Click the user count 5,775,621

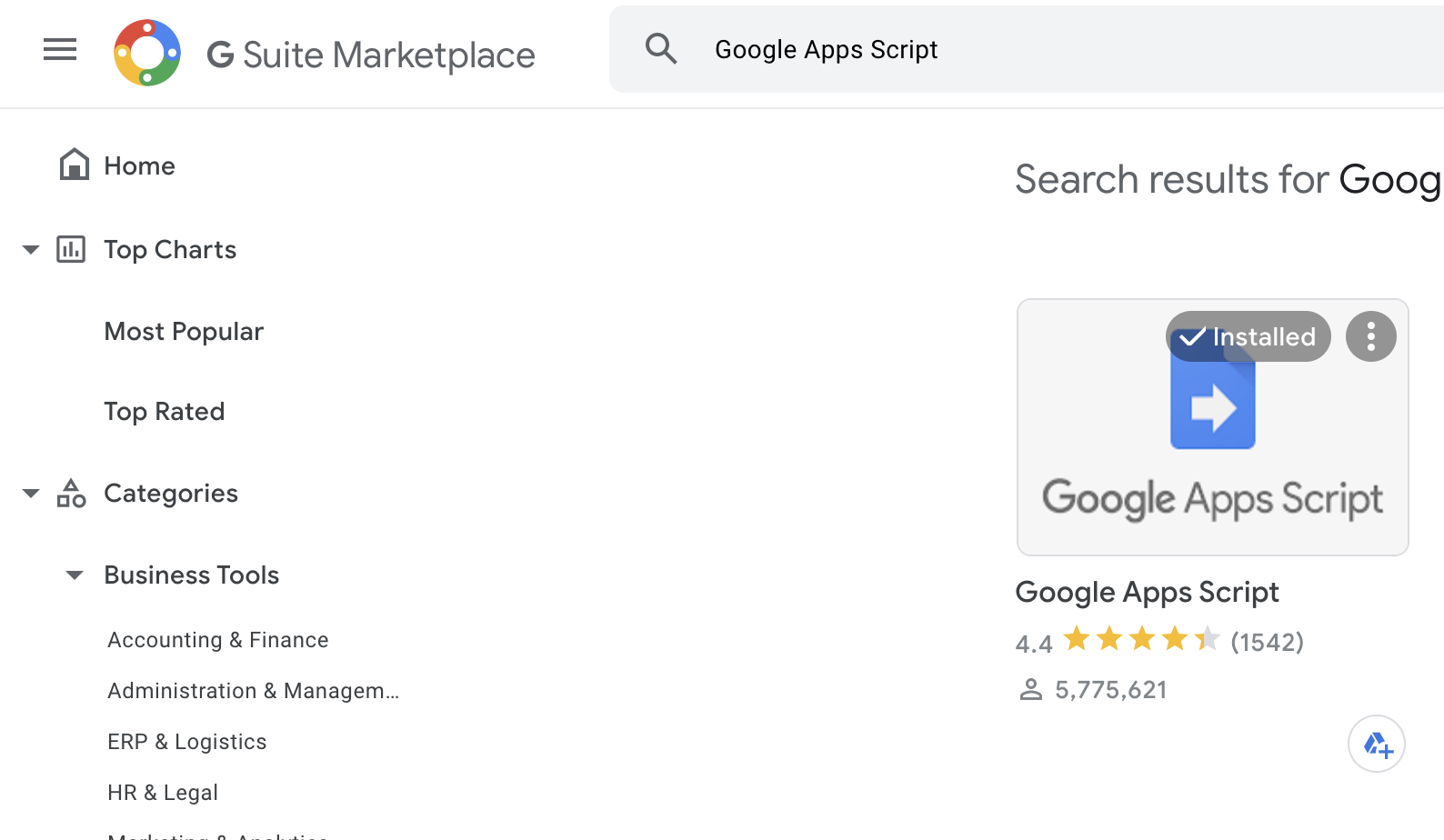(x=1111, y=690)
